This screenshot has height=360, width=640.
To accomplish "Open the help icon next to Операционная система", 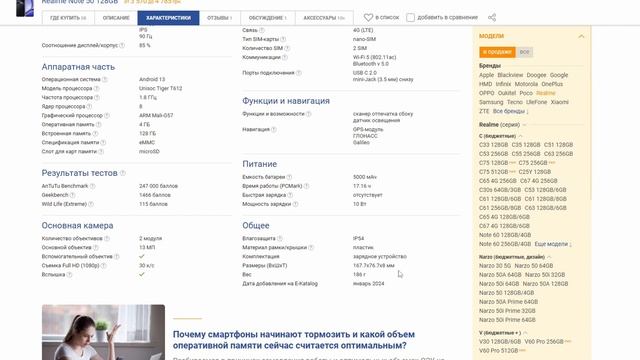I will pyautogui.click(x=105, y=79).
